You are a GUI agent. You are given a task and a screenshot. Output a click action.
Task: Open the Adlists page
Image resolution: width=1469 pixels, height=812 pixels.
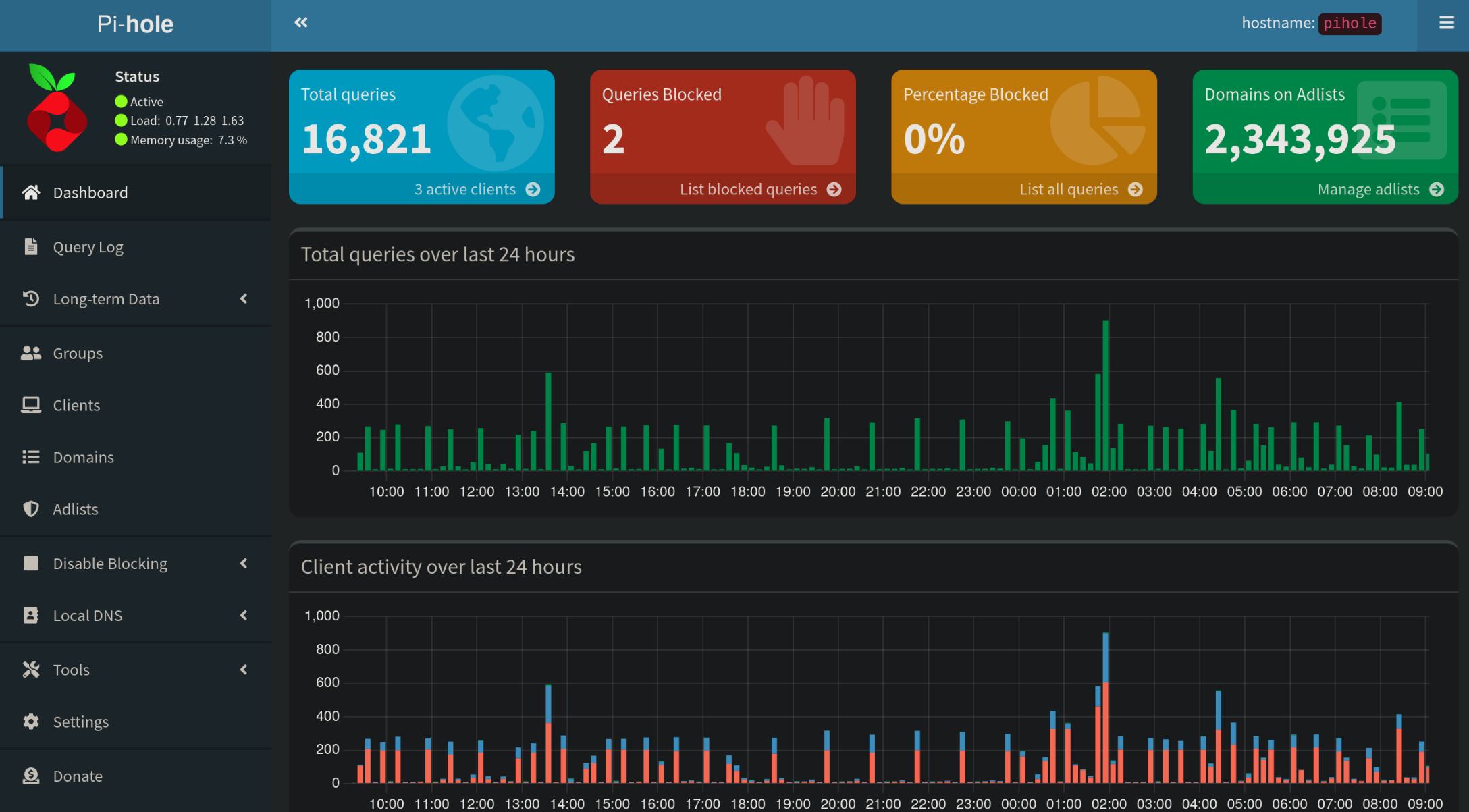coord(136,509)
